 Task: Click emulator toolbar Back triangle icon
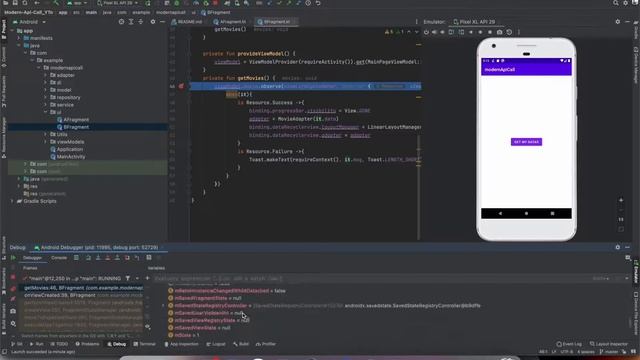tap(471, 32)
